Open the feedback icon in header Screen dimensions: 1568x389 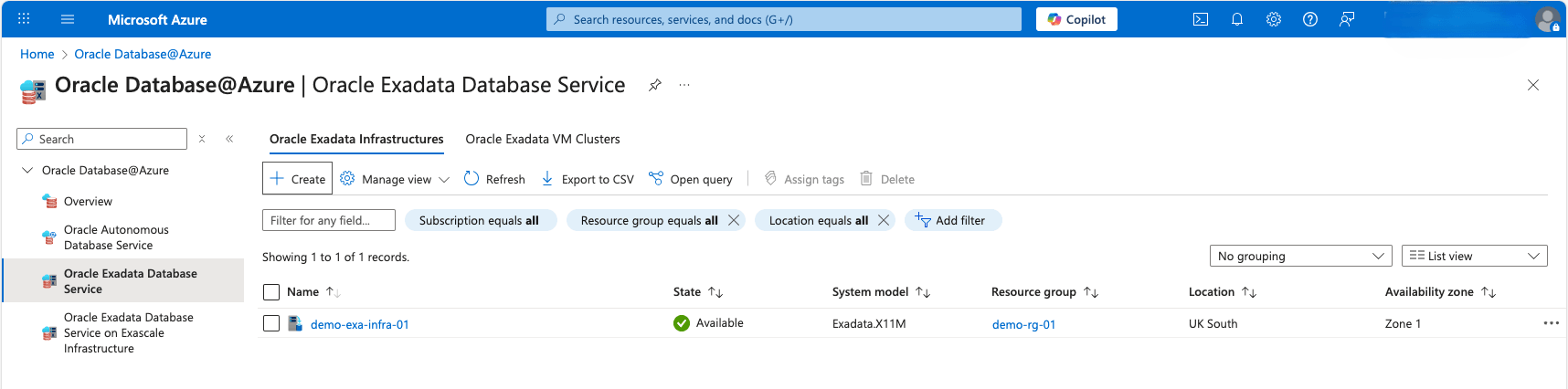coord(1347,19)
